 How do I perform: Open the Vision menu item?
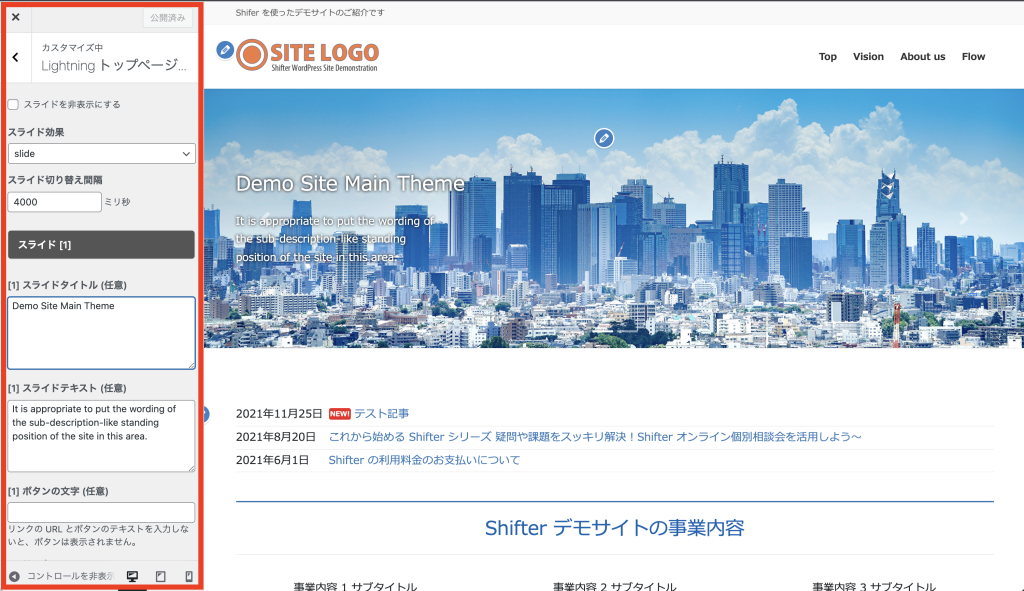click(868, 57)
